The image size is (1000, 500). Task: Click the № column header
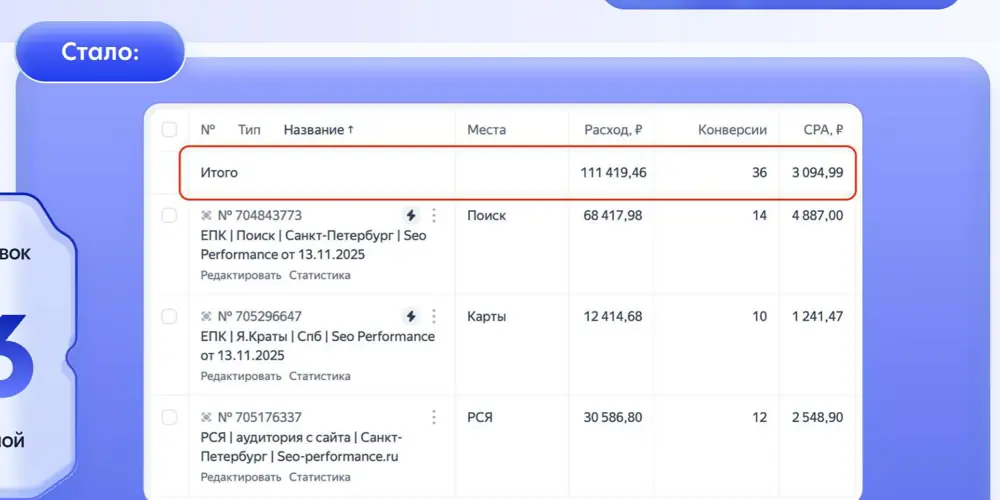pos(208,130)
